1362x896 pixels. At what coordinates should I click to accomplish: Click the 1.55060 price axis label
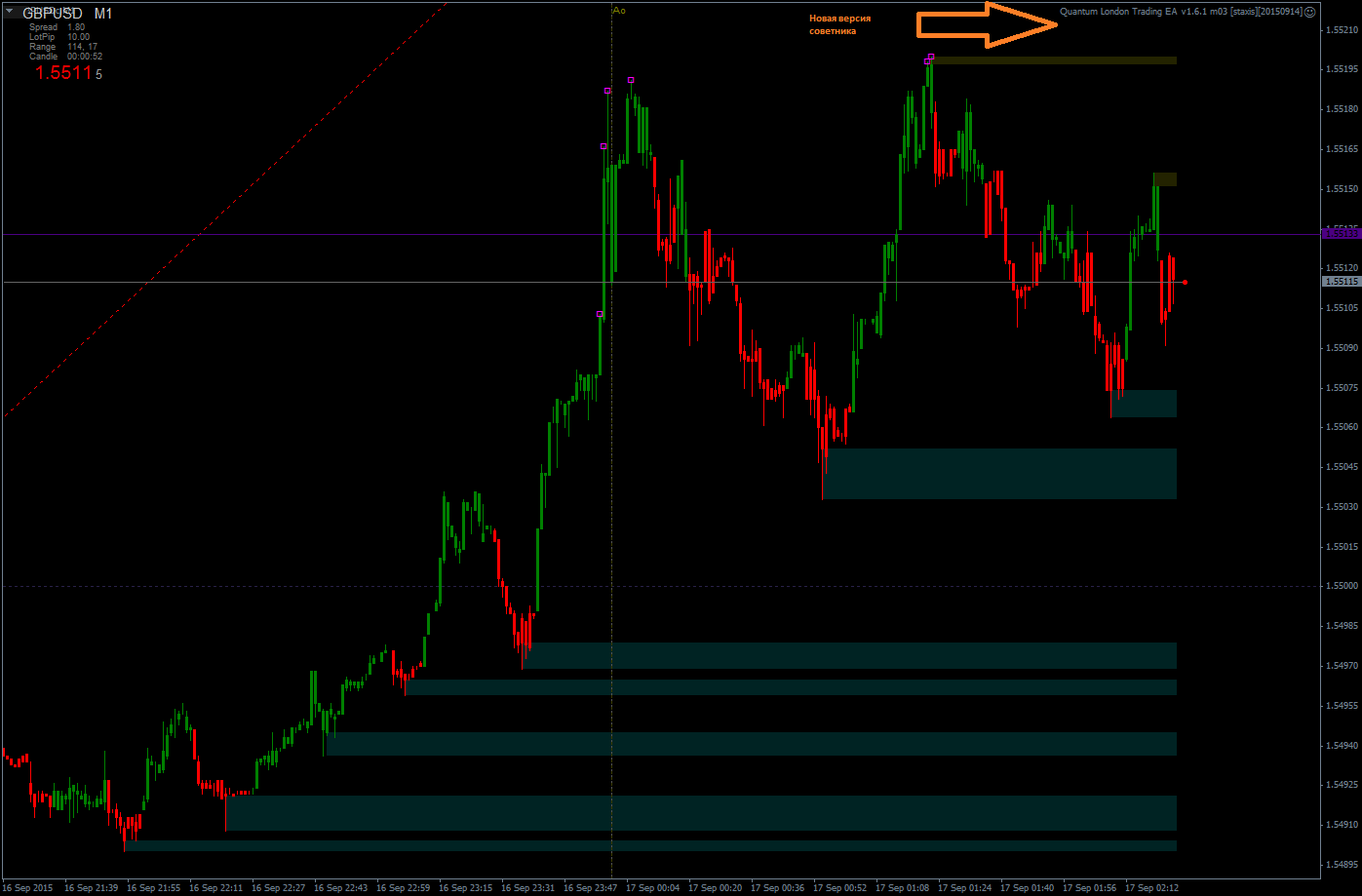click(x=1343, y=427)
